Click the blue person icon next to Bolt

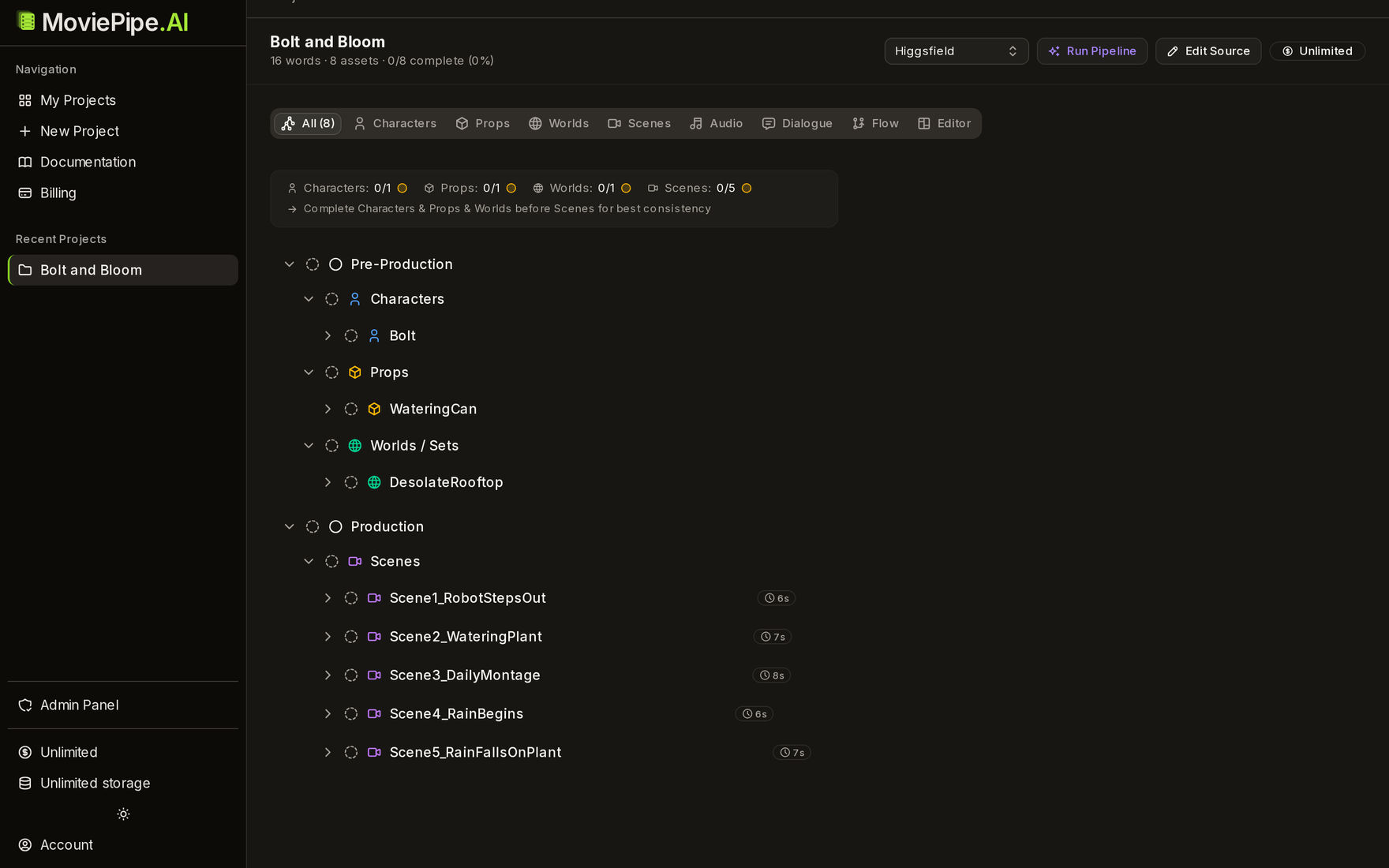(x=374, y=335)
